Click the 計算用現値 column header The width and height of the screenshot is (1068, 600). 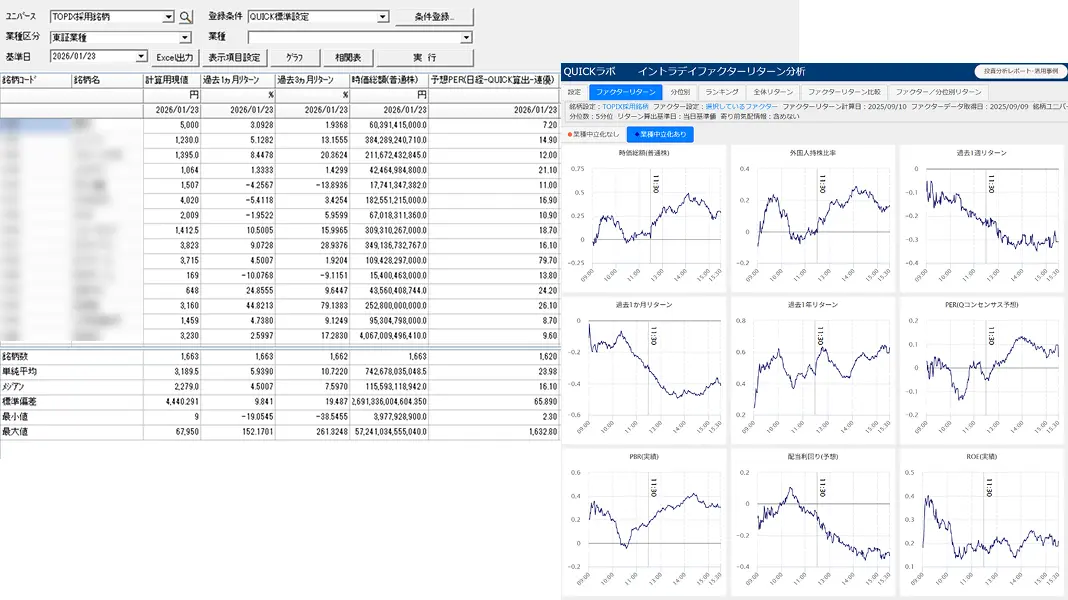tap(172, 80)
